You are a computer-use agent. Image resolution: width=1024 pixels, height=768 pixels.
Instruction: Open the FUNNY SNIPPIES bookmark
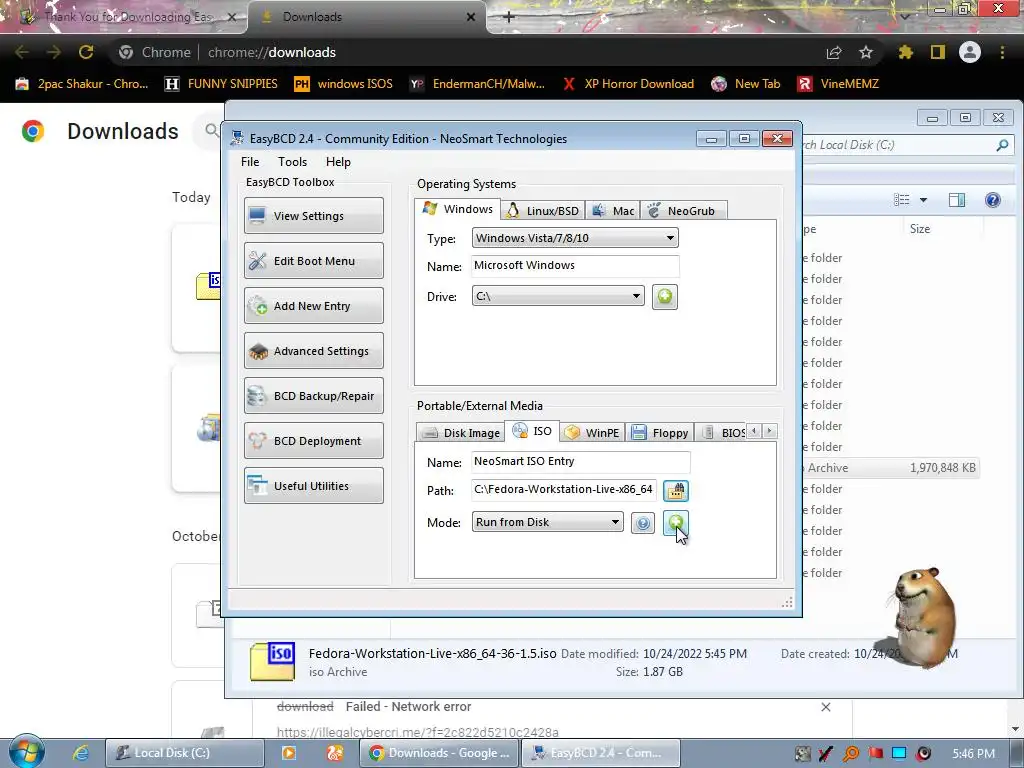tap(221, 84)
